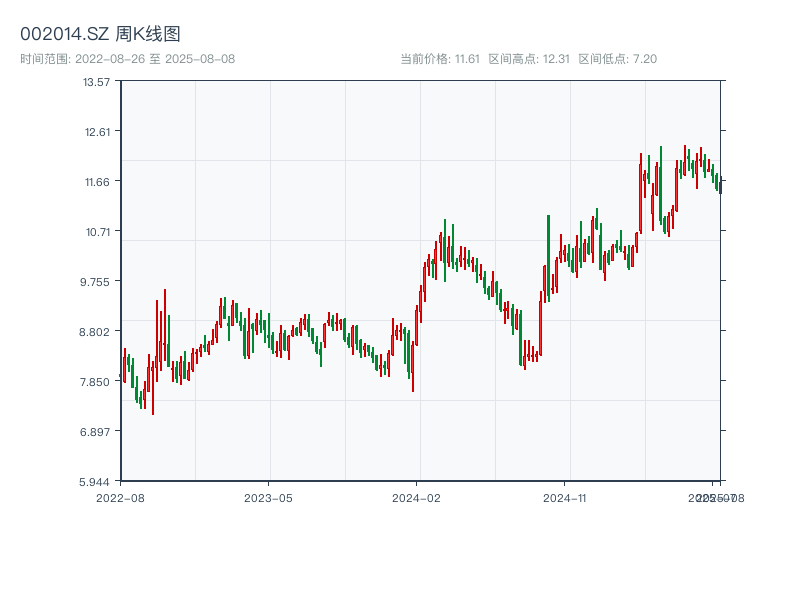
Task: Click the 当前价格 11.61 label
Action: point(440,59)
